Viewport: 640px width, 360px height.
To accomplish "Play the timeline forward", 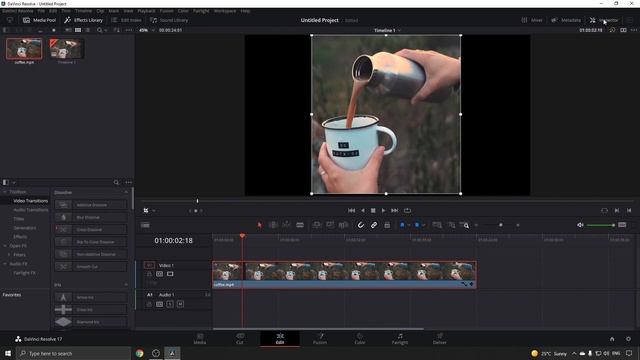I will click(383, 210).
